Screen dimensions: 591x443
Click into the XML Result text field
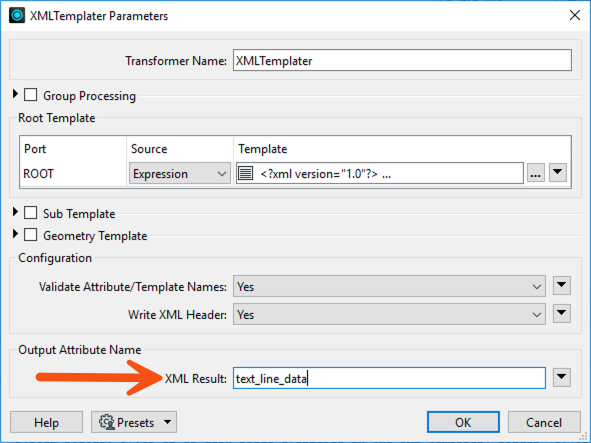pyautogui.click(x=389, y=378)
